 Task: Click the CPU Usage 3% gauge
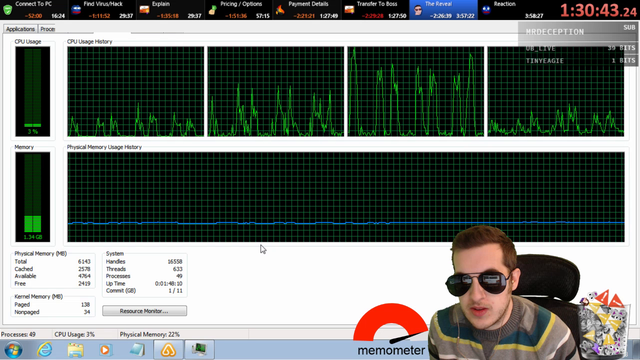tap(33, 91)
